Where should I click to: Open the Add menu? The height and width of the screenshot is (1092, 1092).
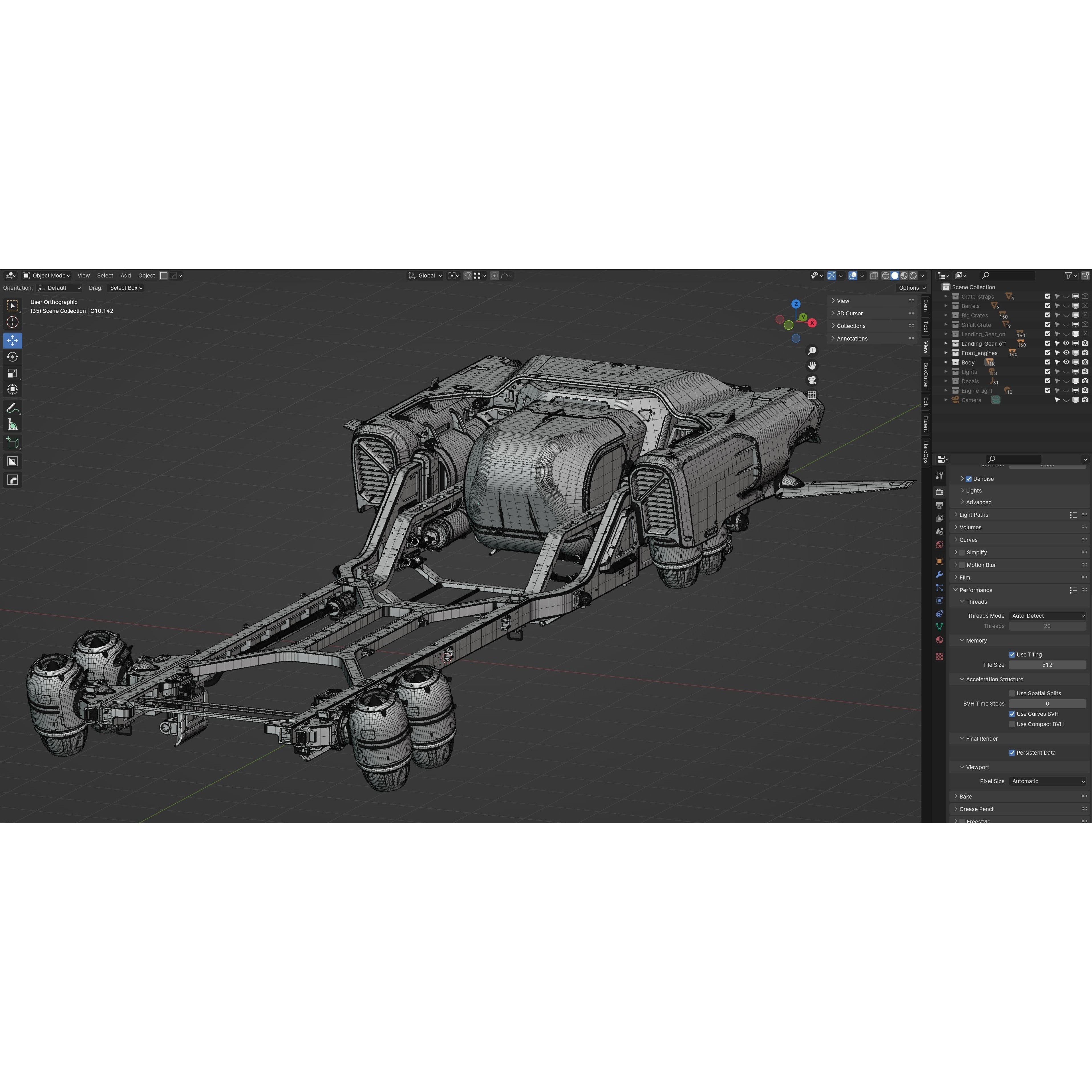125,275
